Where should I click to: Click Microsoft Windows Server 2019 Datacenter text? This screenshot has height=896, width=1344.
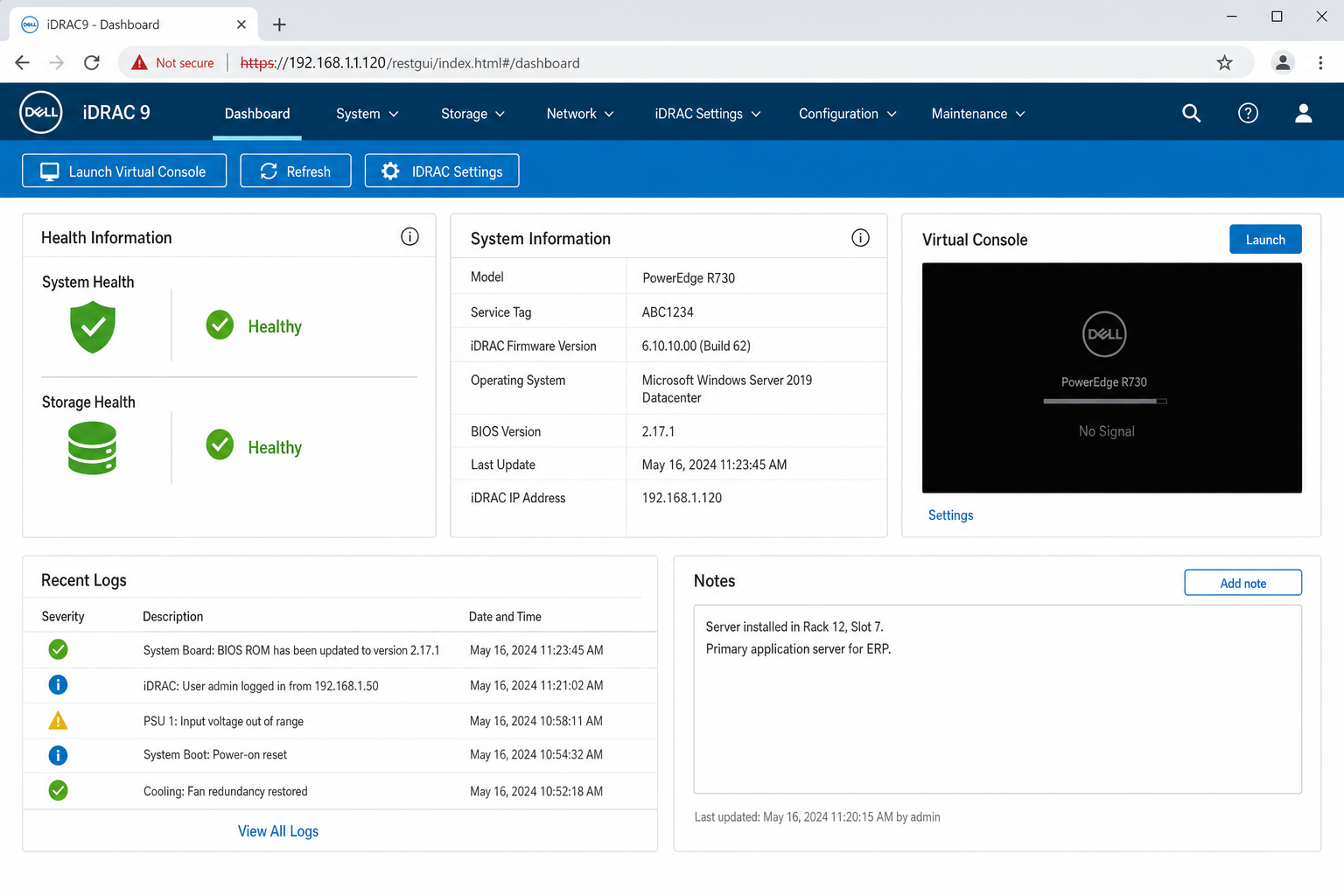pyautogui.click(x=727, y=388)
